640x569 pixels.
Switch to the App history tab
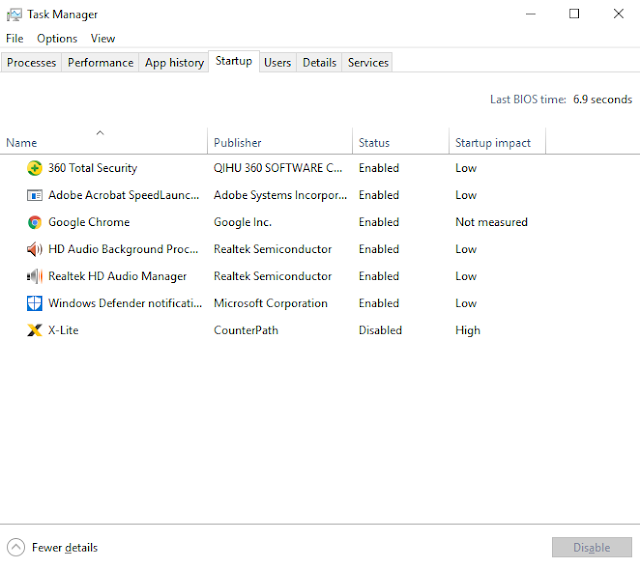click(x=174, y=62)
